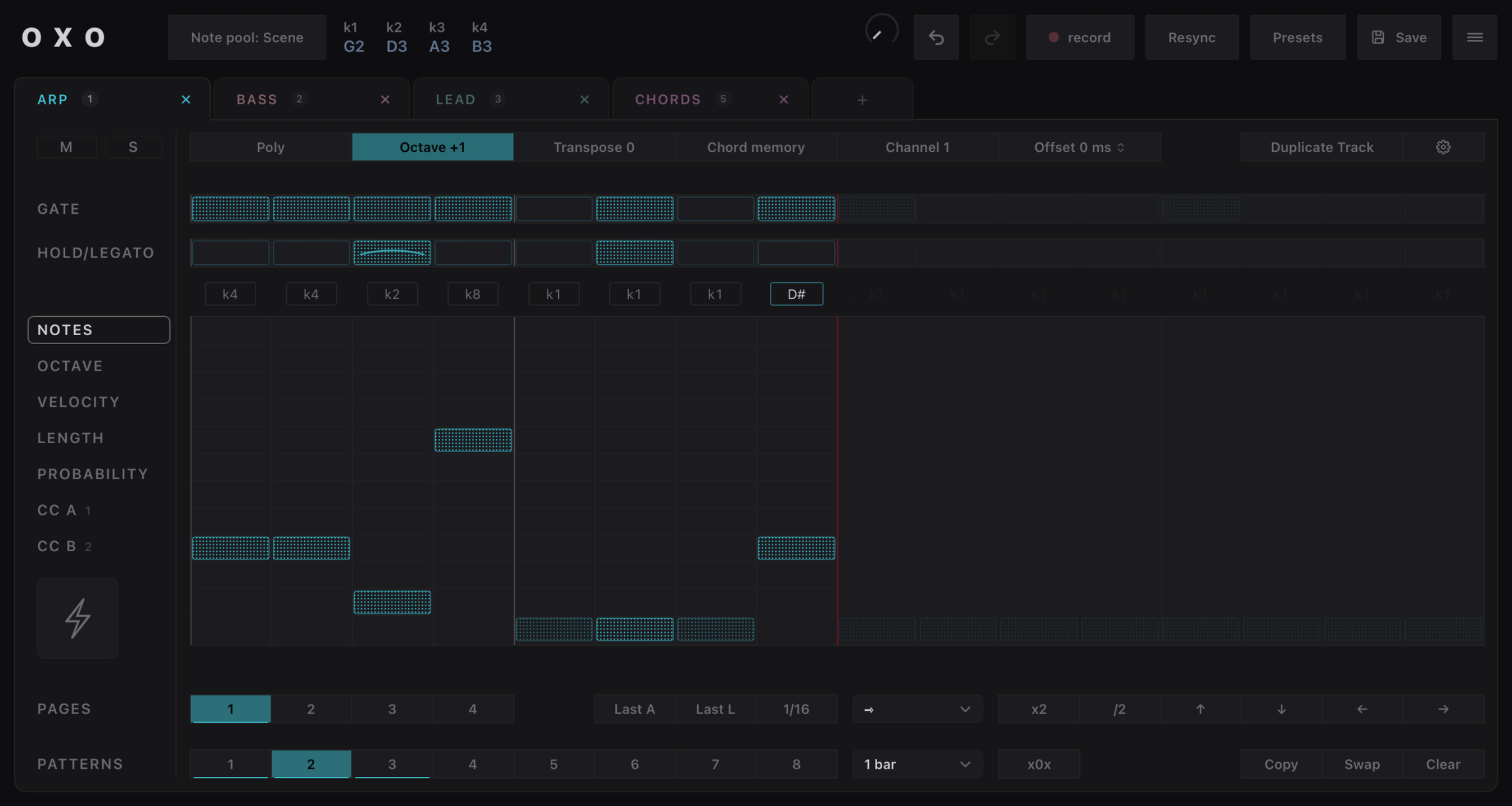Click the Save disk button
Screen dimensions: 1512x806
[1399, 38]
